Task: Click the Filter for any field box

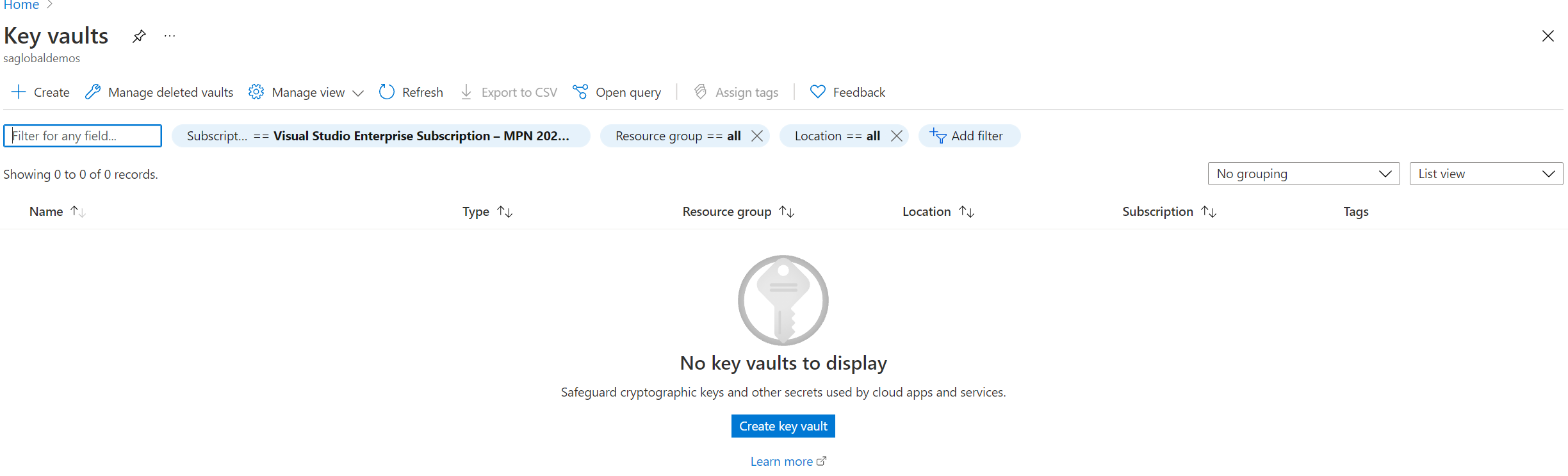Action: coord(82,135)
